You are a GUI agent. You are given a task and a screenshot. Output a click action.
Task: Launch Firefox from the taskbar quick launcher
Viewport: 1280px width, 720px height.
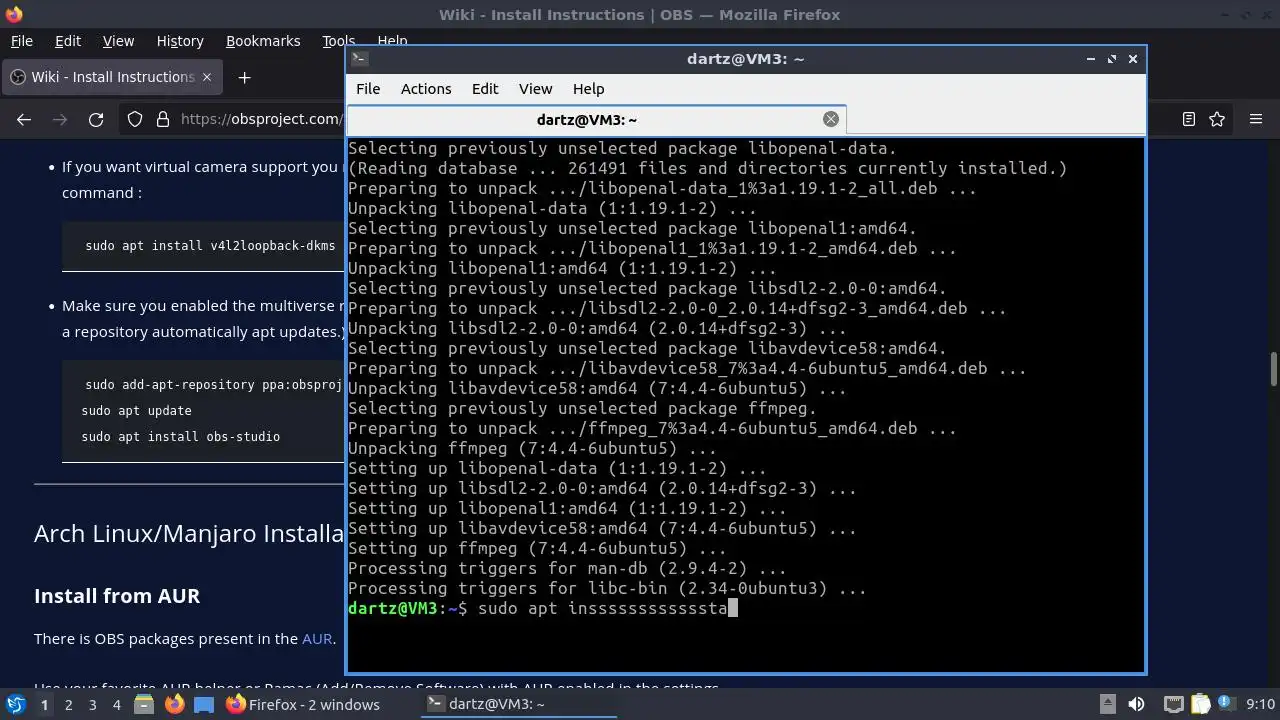174,704
